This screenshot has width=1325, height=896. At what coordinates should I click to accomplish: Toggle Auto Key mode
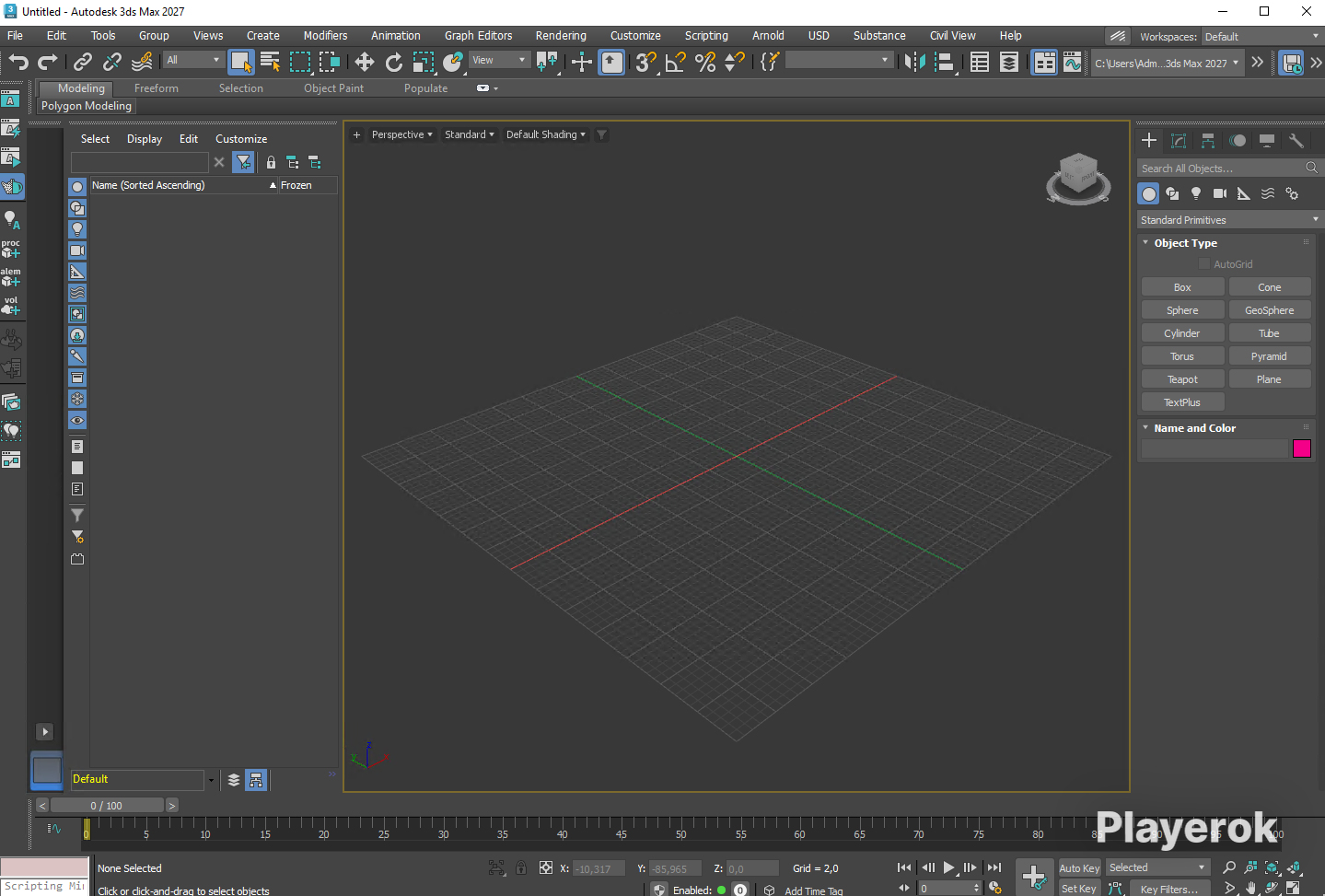(1079, 868)
